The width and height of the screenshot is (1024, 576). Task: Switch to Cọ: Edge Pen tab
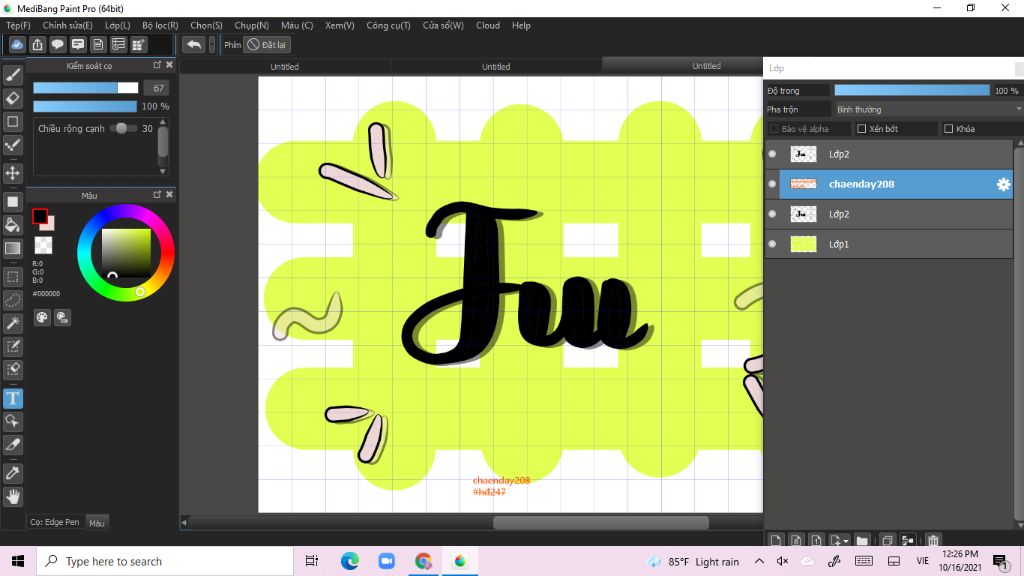click(55, 522)
